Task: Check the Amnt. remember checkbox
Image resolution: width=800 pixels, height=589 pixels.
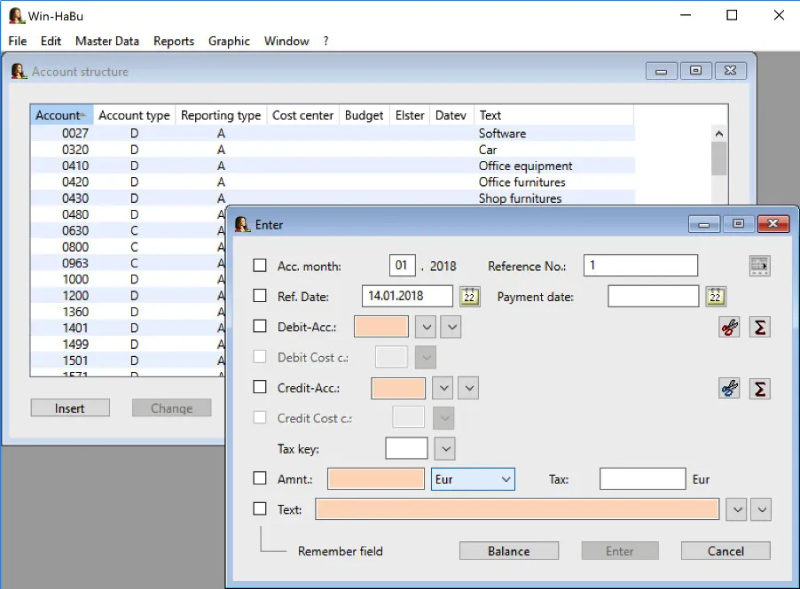Action: click(x=260, y=479)
